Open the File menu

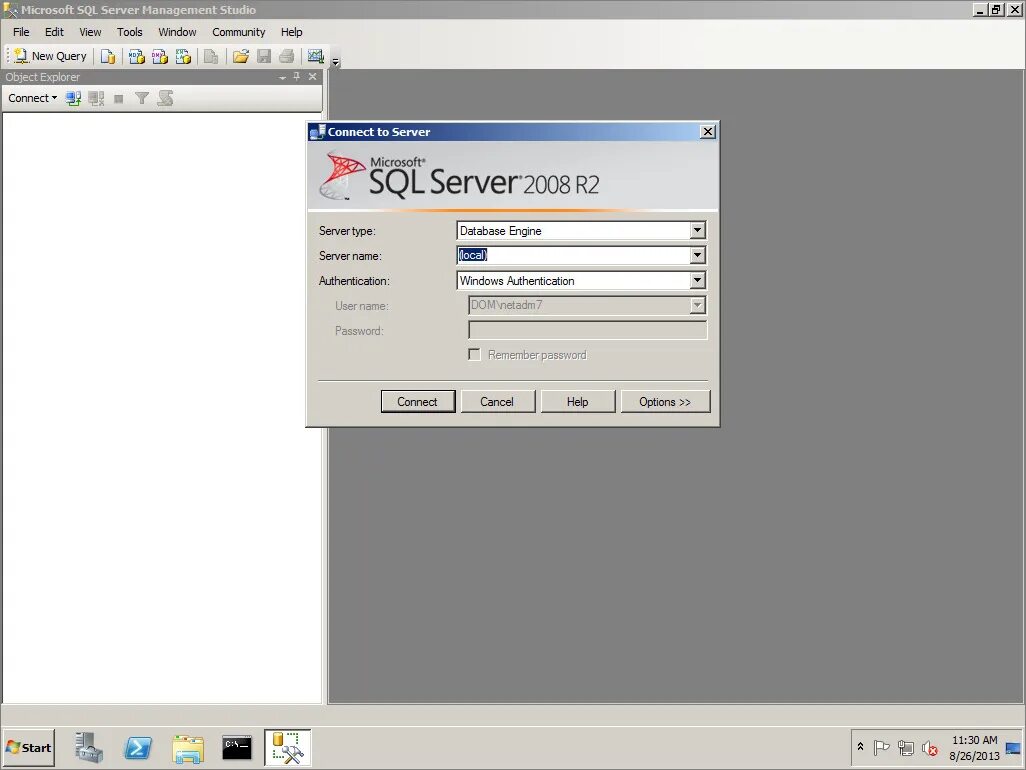pos(21,32)
